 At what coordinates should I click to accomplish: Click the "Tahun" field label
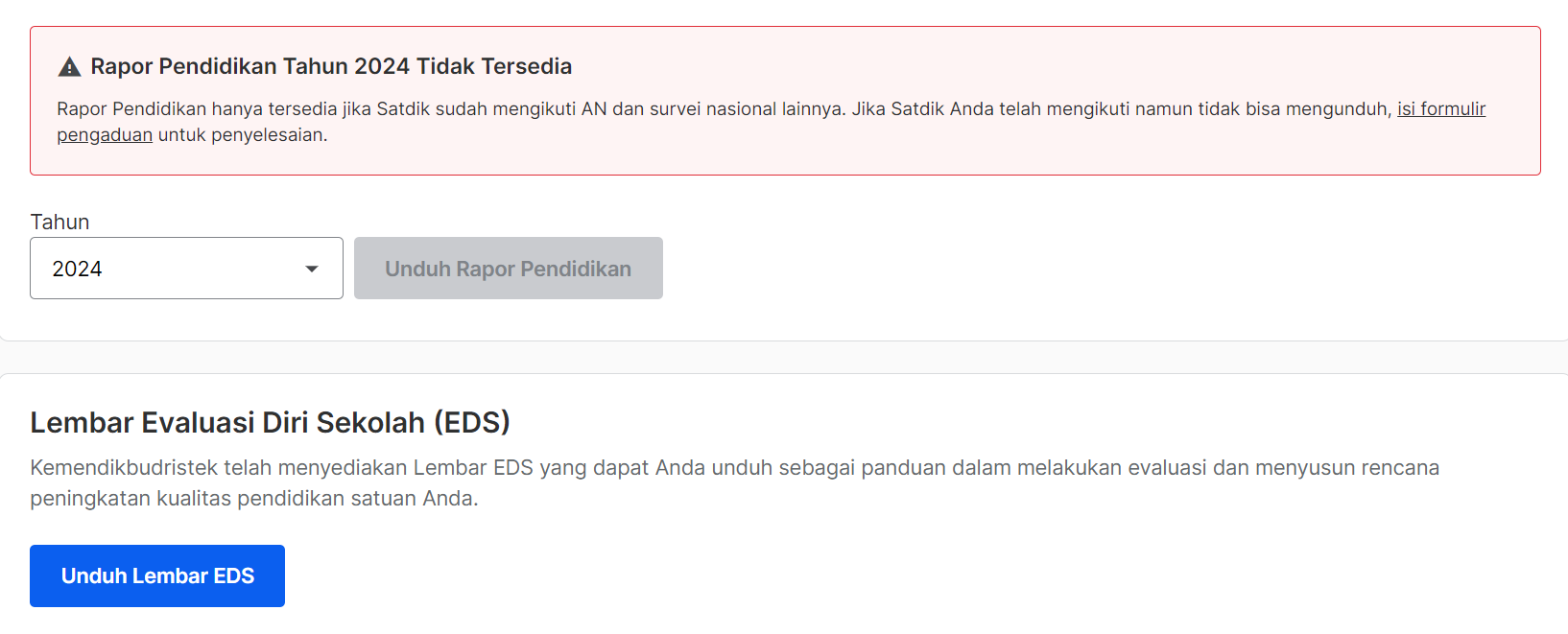tap(59, 222)
